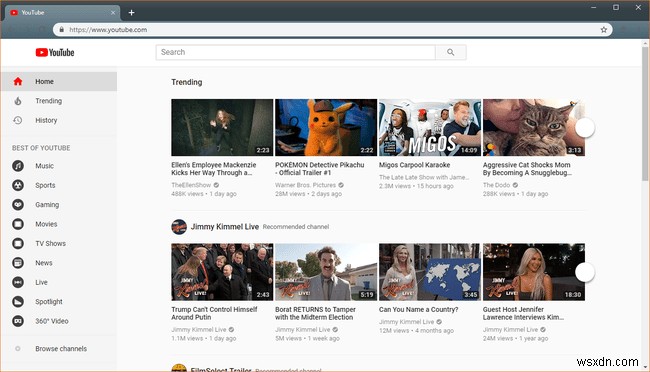Open TV Shows in the sidebar

(59, 243)
